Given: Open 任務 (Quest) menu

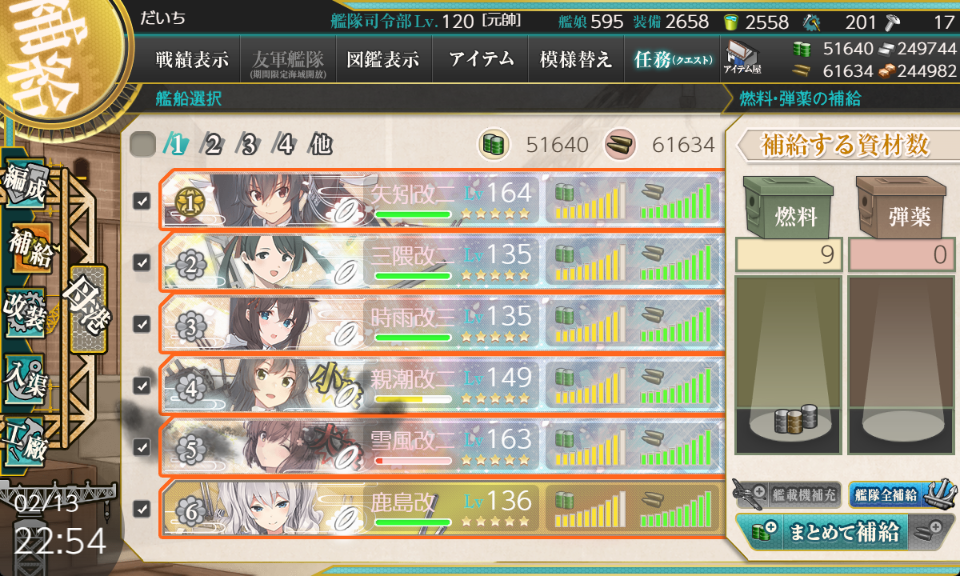Looking at the screenshot, I should point(672,59).
